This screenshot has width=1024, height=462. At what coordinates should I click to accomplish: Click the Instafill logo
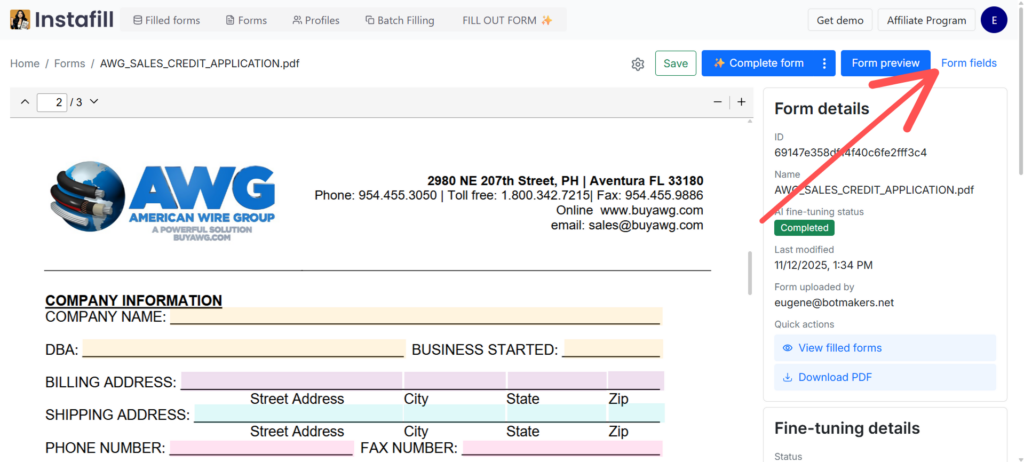coord(62,20)
